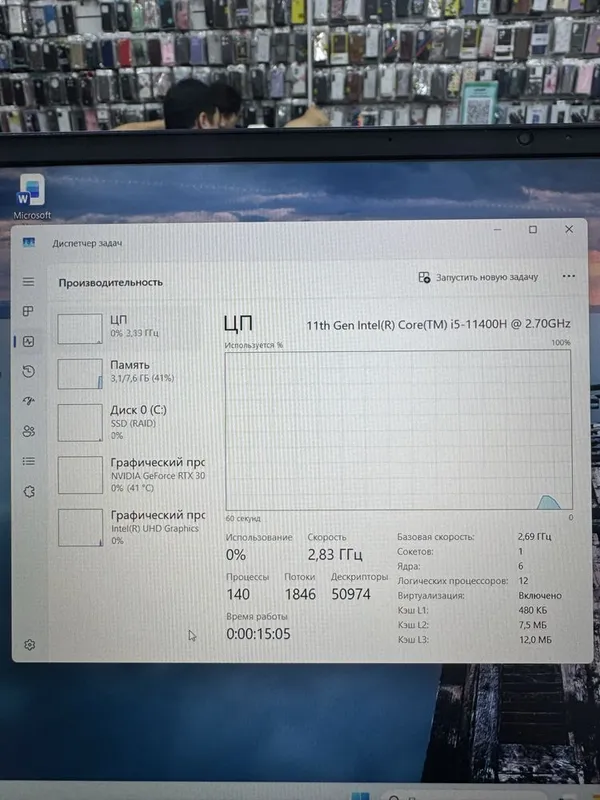Open the App history icon in sidebar
The width and height of the screenshot is (600, 800).
pyautogui.click(x=29, y=371)
